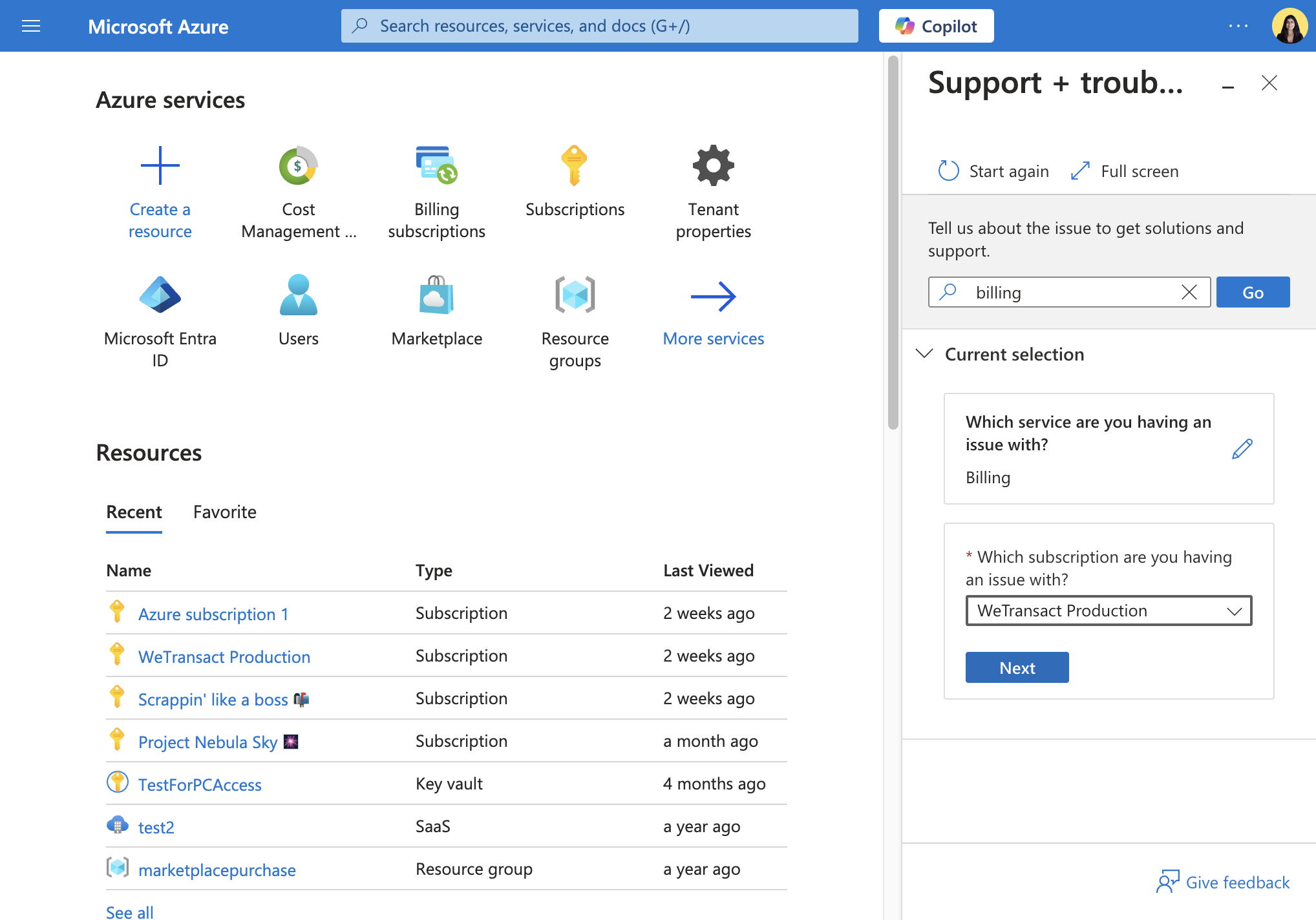Click the key icon beside Project Nebula Sky

117,739
